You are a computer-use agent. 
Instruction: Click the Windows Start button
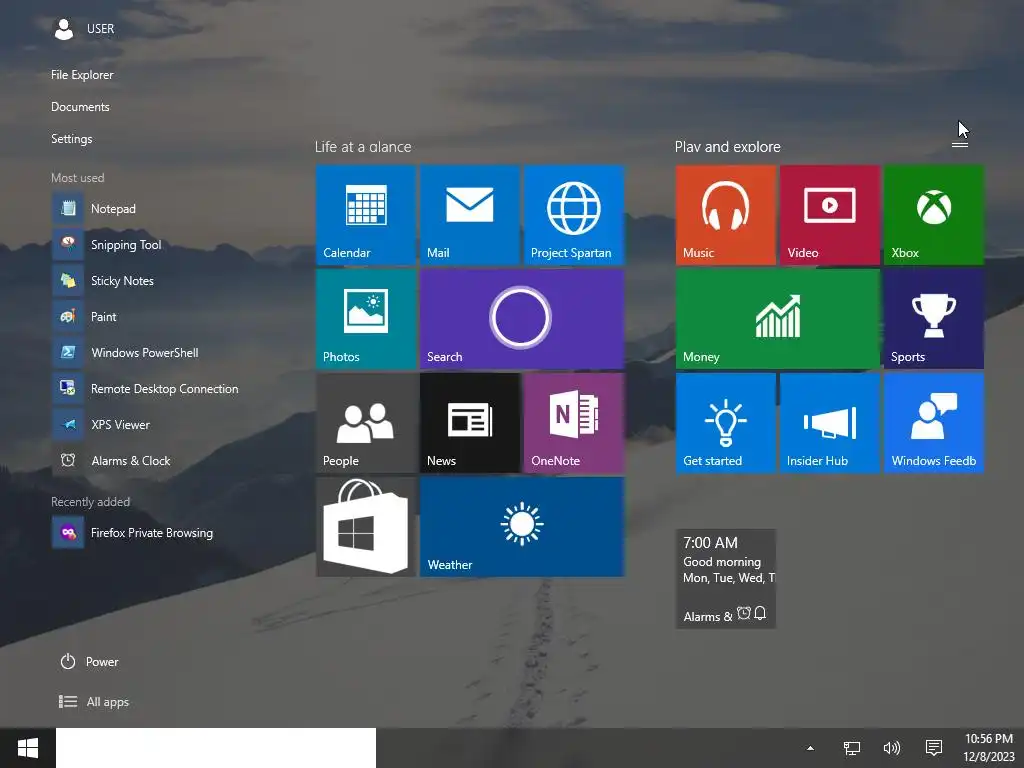[x=27, y=748]
